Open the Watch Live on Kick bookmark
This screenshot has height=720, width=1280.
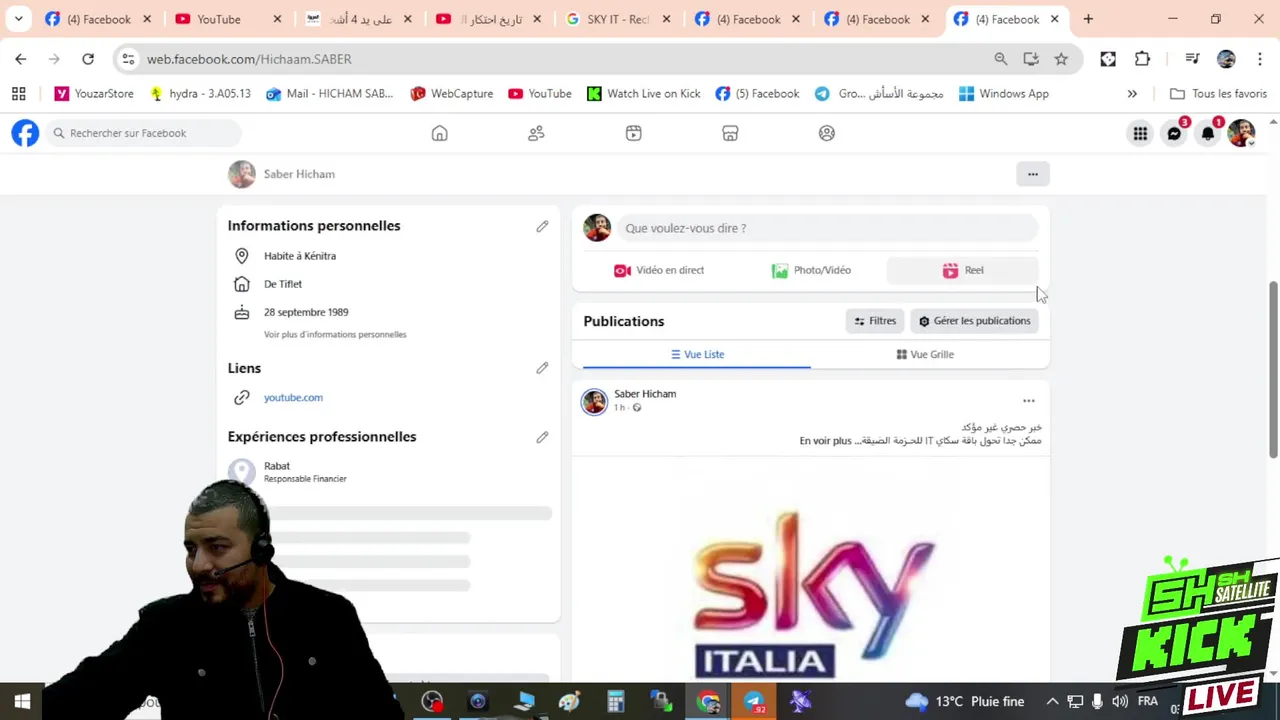[643, 94]
